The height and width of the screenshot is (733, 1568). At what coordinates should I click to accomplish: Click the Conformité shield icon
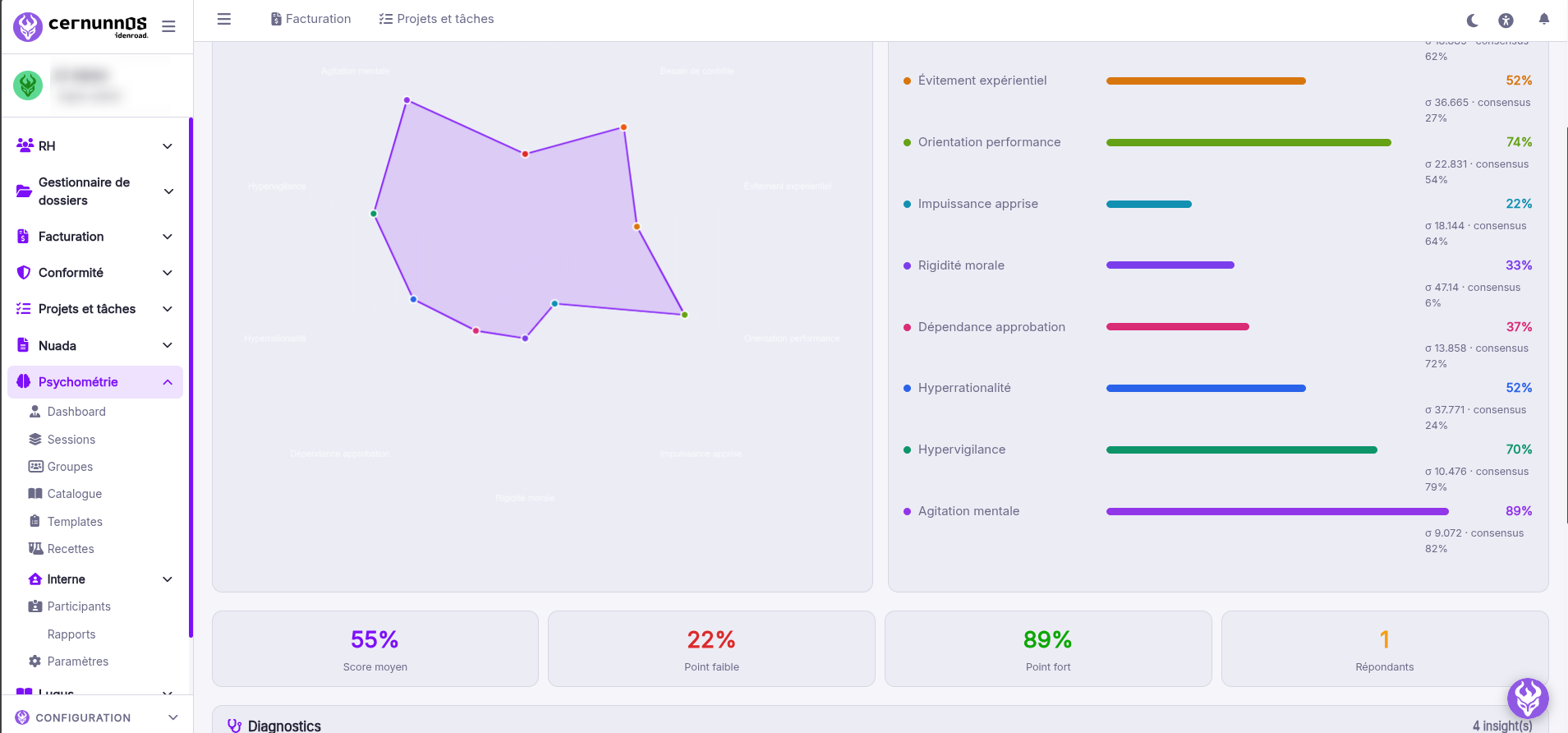point(24,273)
